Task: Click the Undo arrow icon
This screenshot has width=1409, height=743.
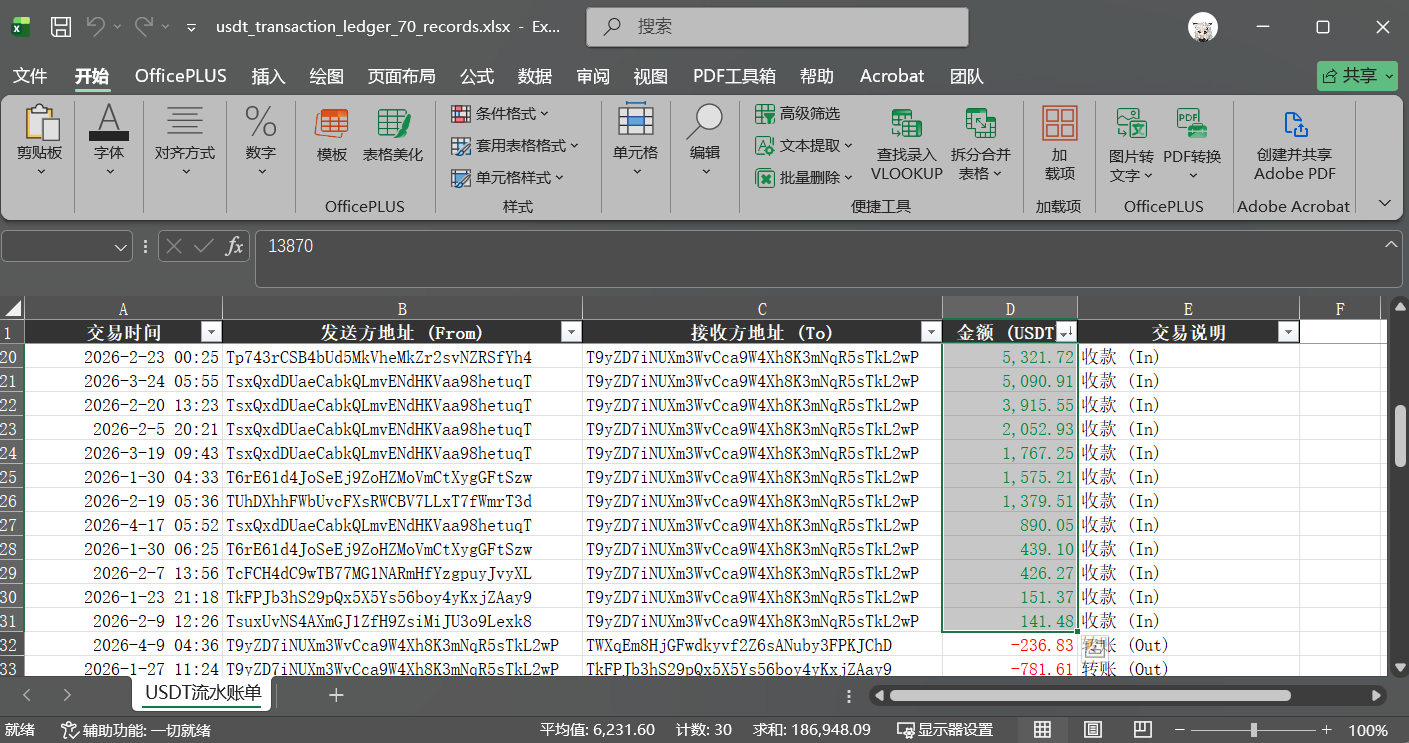Action: tap(96, 27)
